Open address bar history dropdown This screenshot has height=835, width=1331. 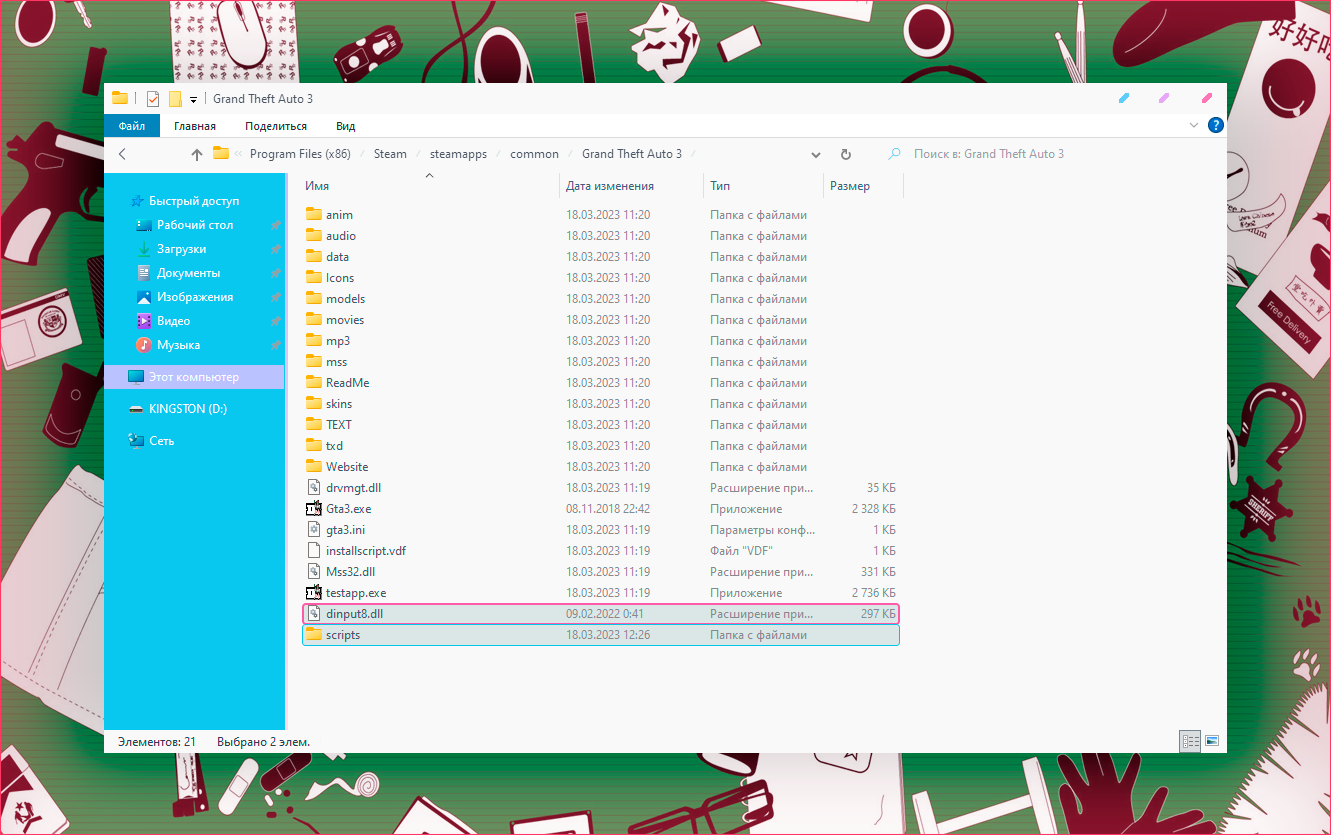[816, 154]
